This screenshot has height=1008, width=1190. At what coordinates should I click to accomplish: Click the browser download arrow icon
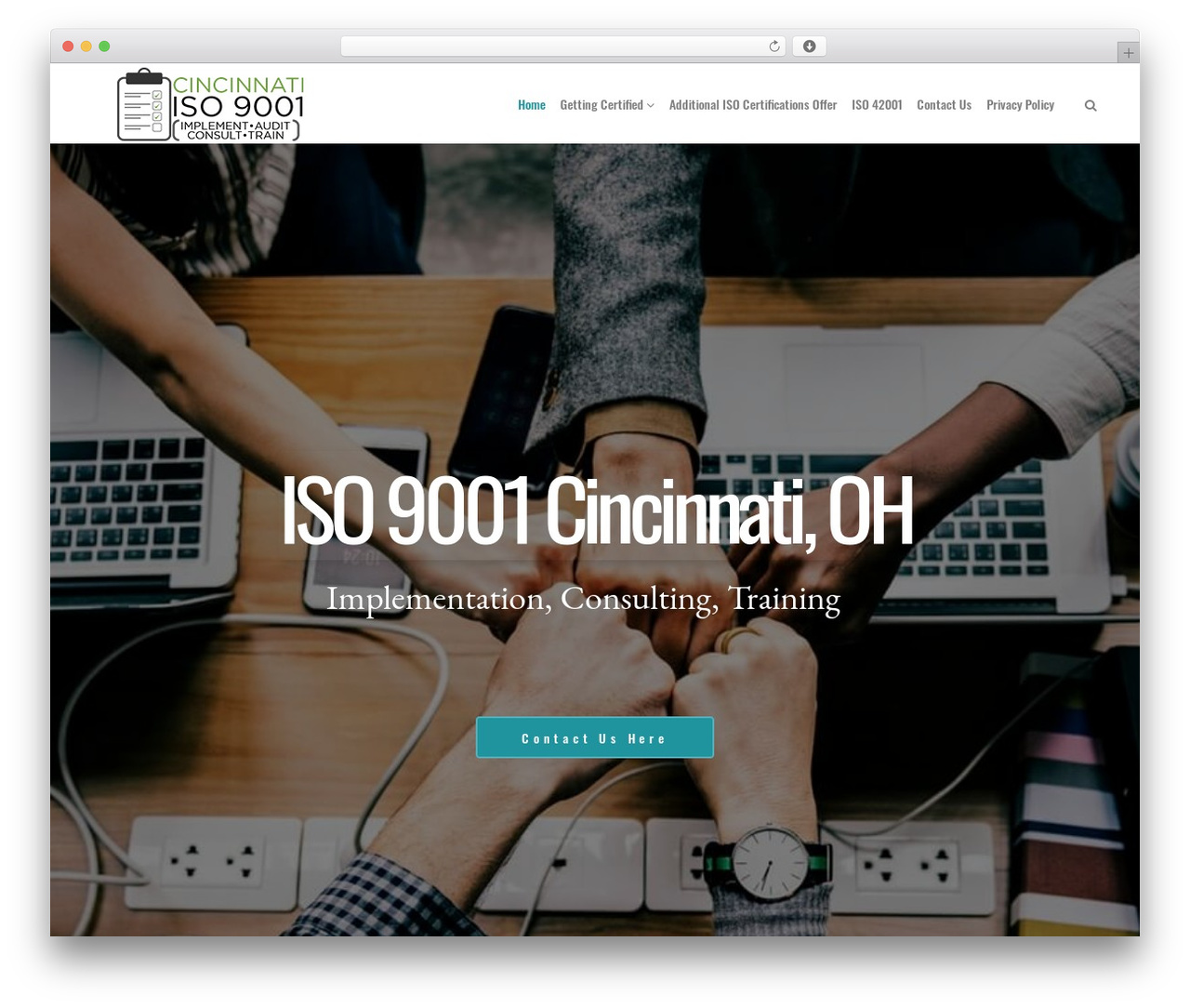click(809, 46)
